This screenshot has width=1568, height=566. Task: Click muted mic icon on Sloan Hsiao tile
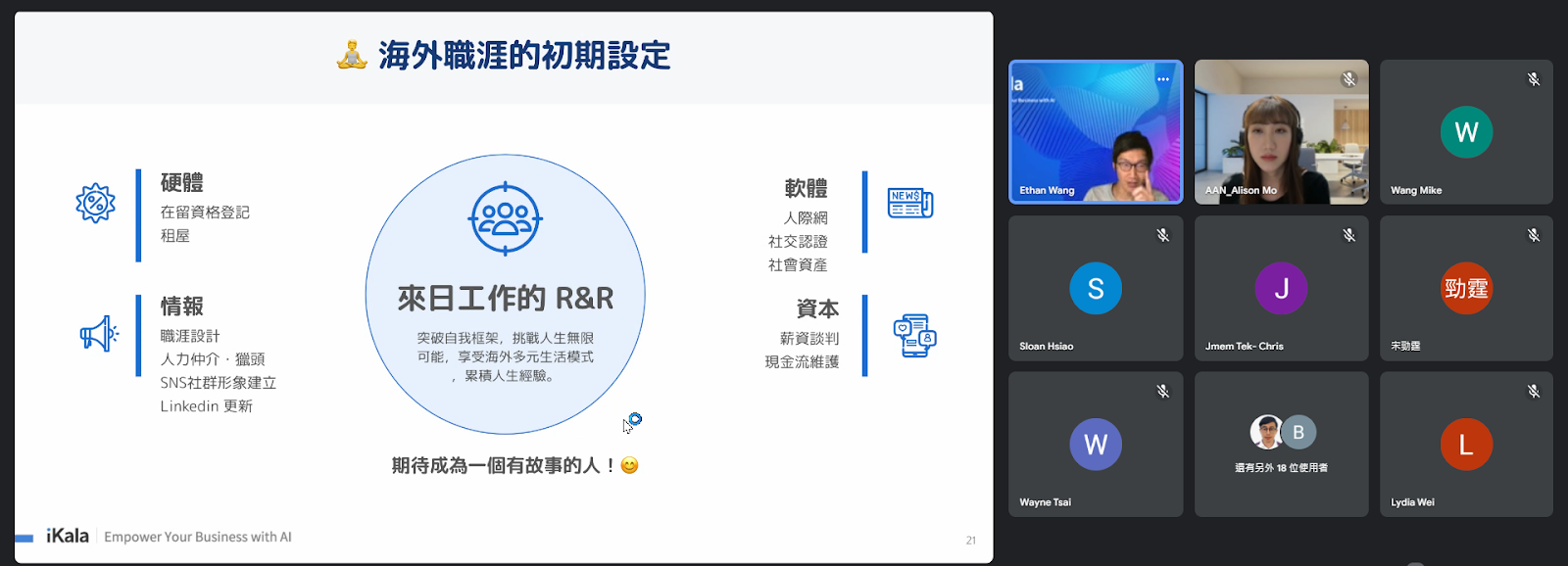[1162, 235]
